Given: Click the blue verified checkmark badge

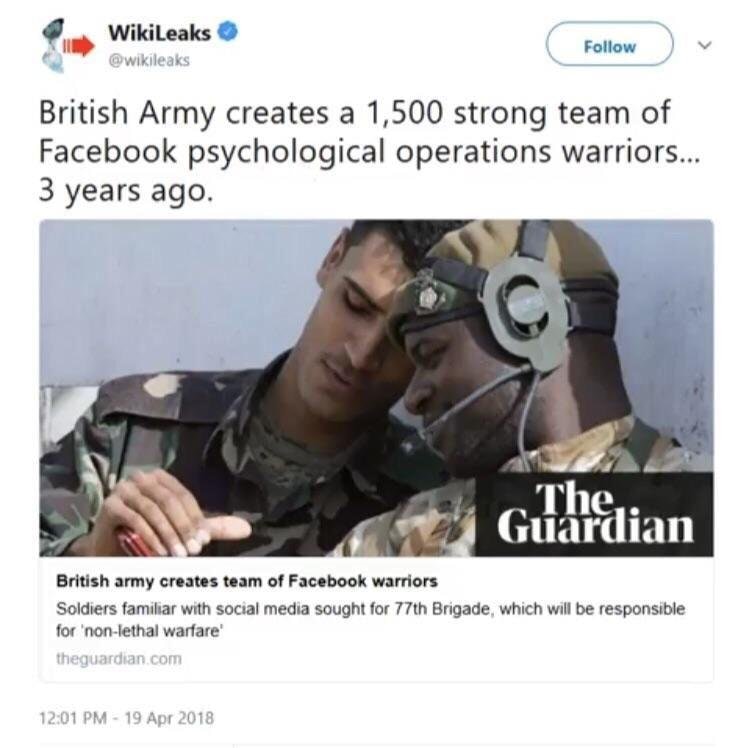Looking at the screenshot, I should tap(228, 32).
